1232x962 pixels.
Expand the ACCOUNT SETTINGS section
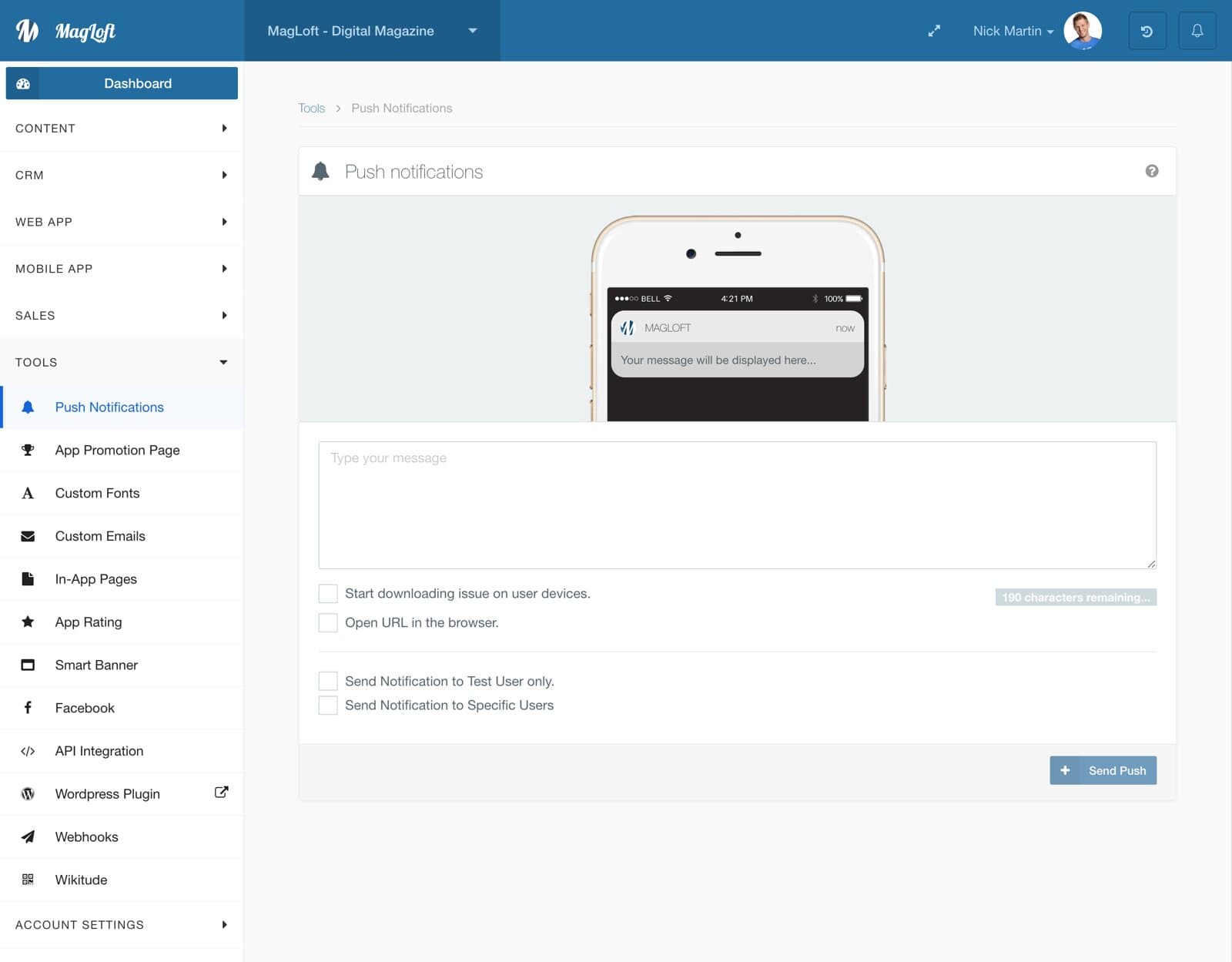(122, 924)
